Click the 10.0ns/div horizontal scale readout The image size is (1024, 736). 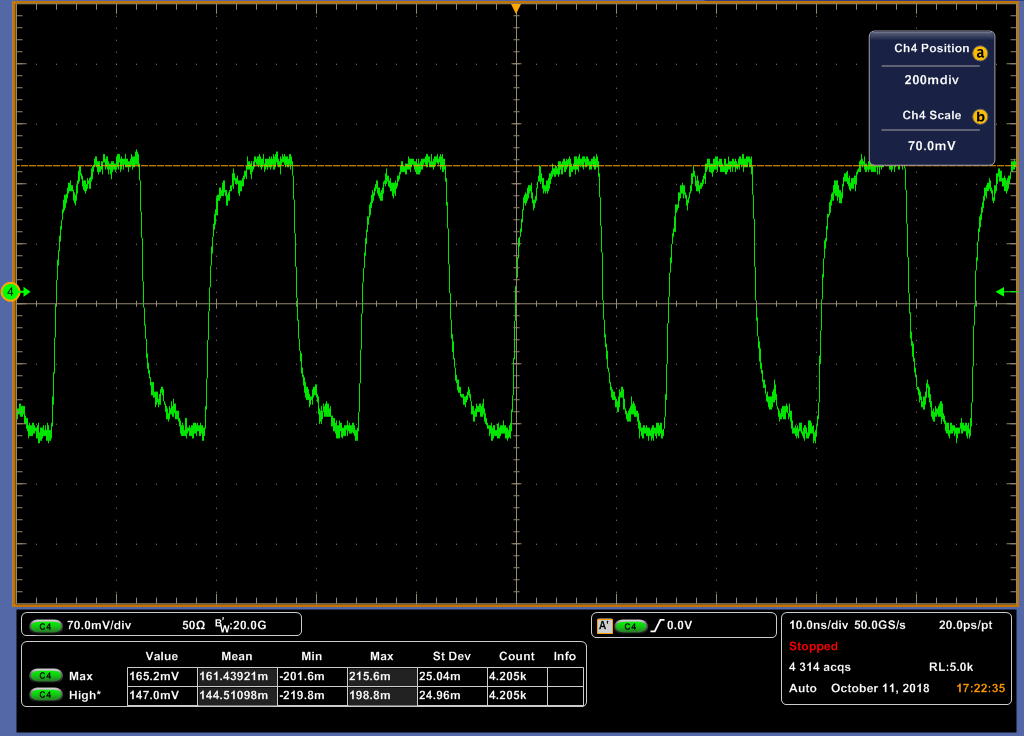820,625
